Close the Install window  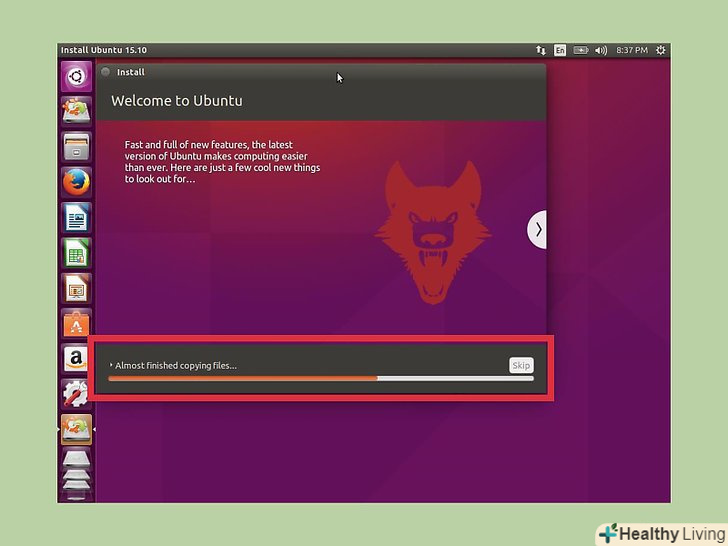[x=106, y=72]
